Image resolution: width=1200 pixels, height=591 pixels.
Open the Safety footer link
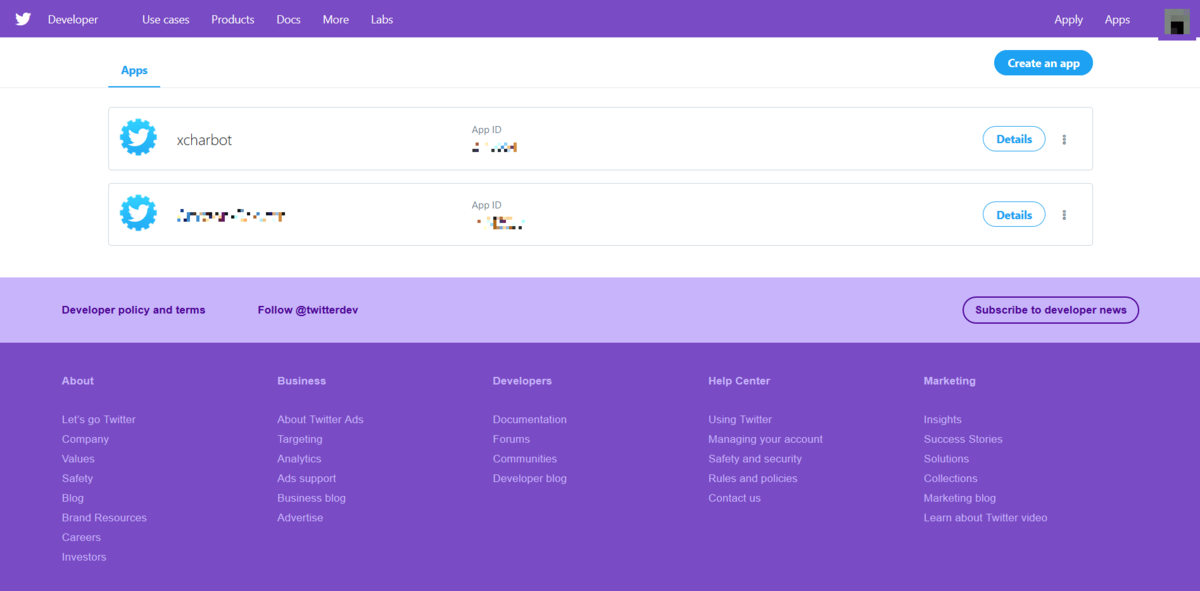click(x=77, y=479)
